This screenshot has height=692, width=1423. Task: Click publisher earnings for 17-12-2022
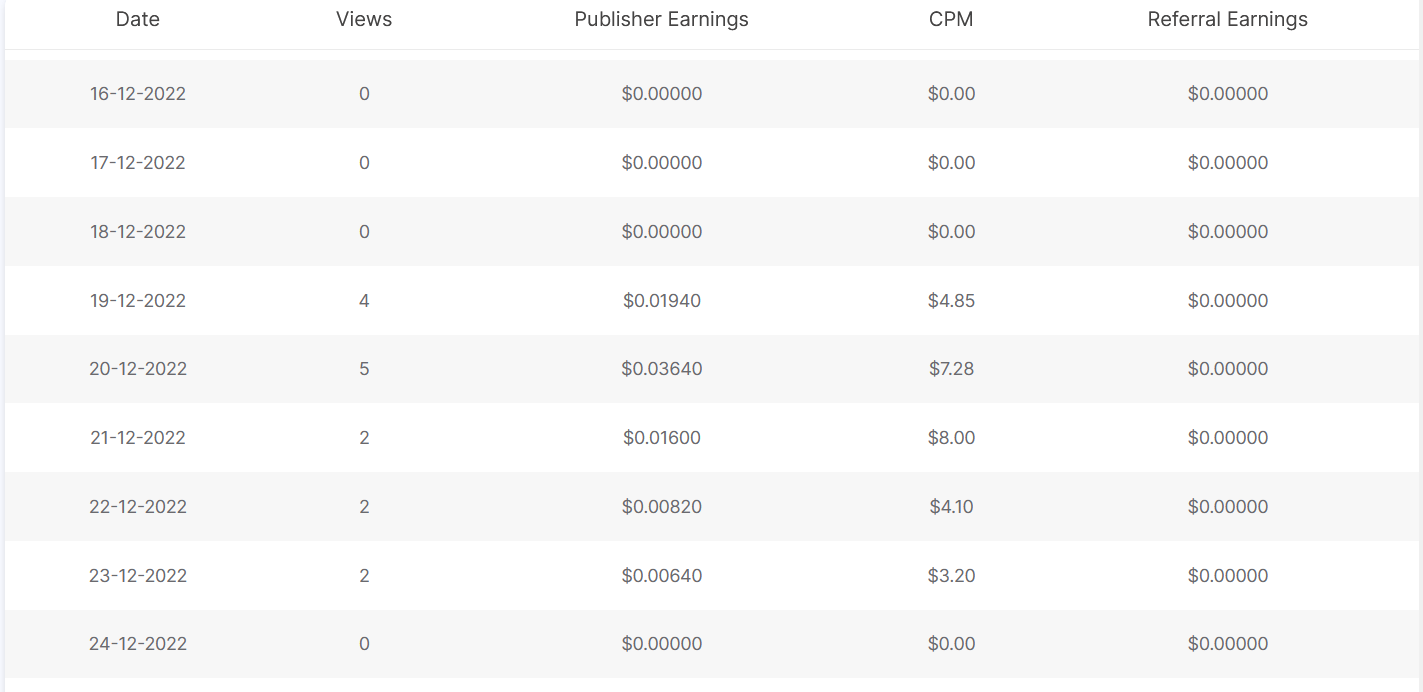tap(662, 163)
